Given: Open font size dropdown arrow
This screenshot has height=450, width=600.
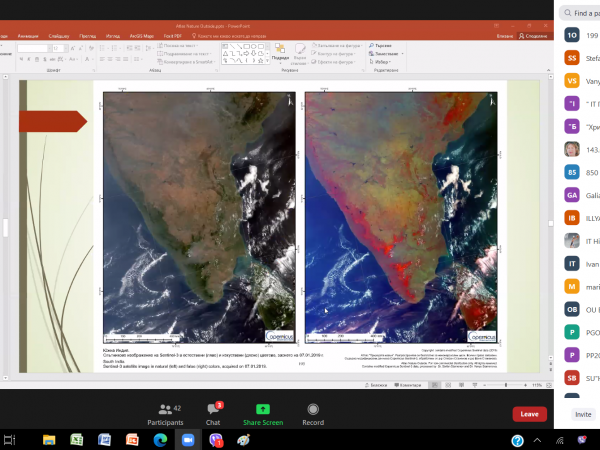Looking at the screenshot, I should pos(66,48).
